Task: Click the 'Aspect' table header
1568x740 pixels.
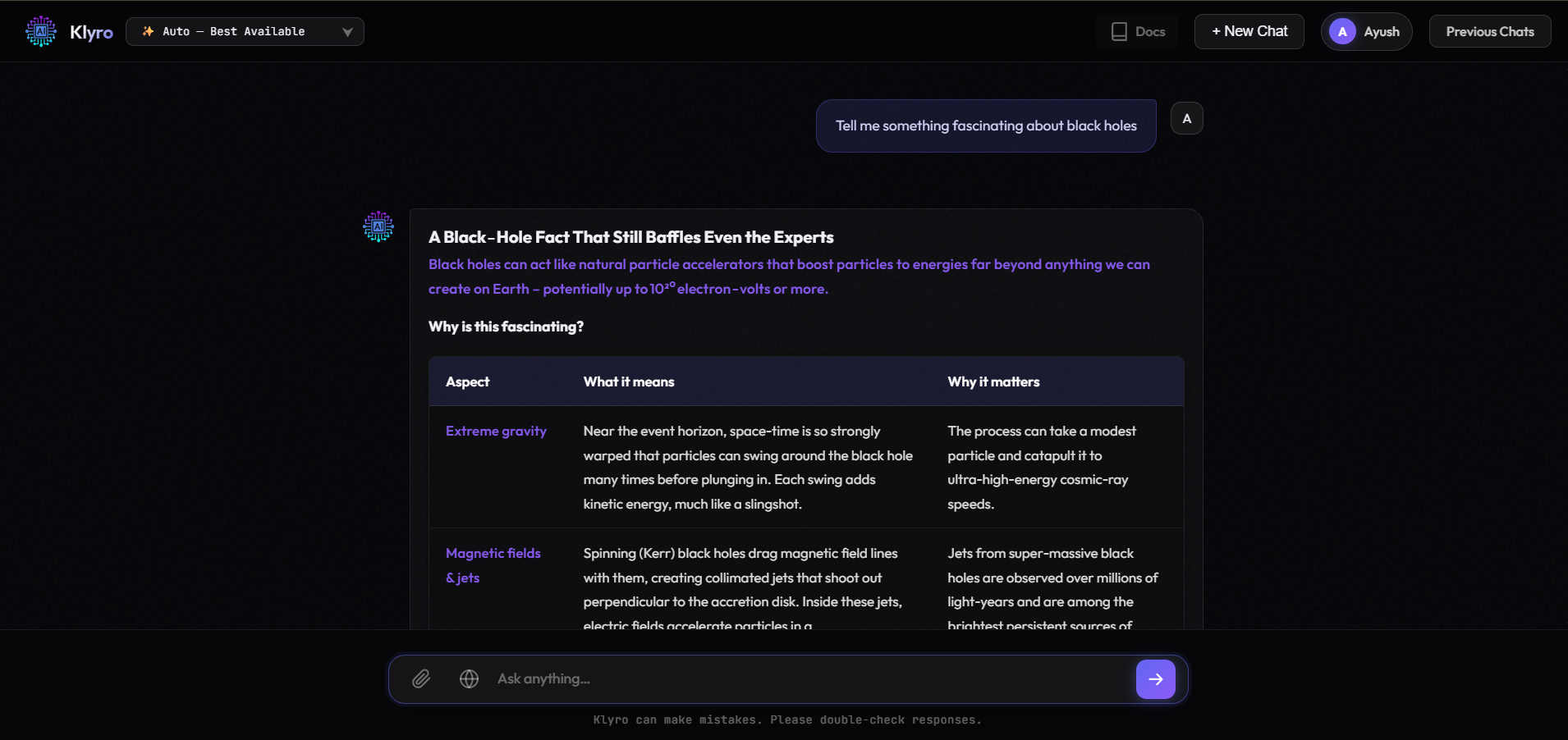Action: tap(467, 381)
